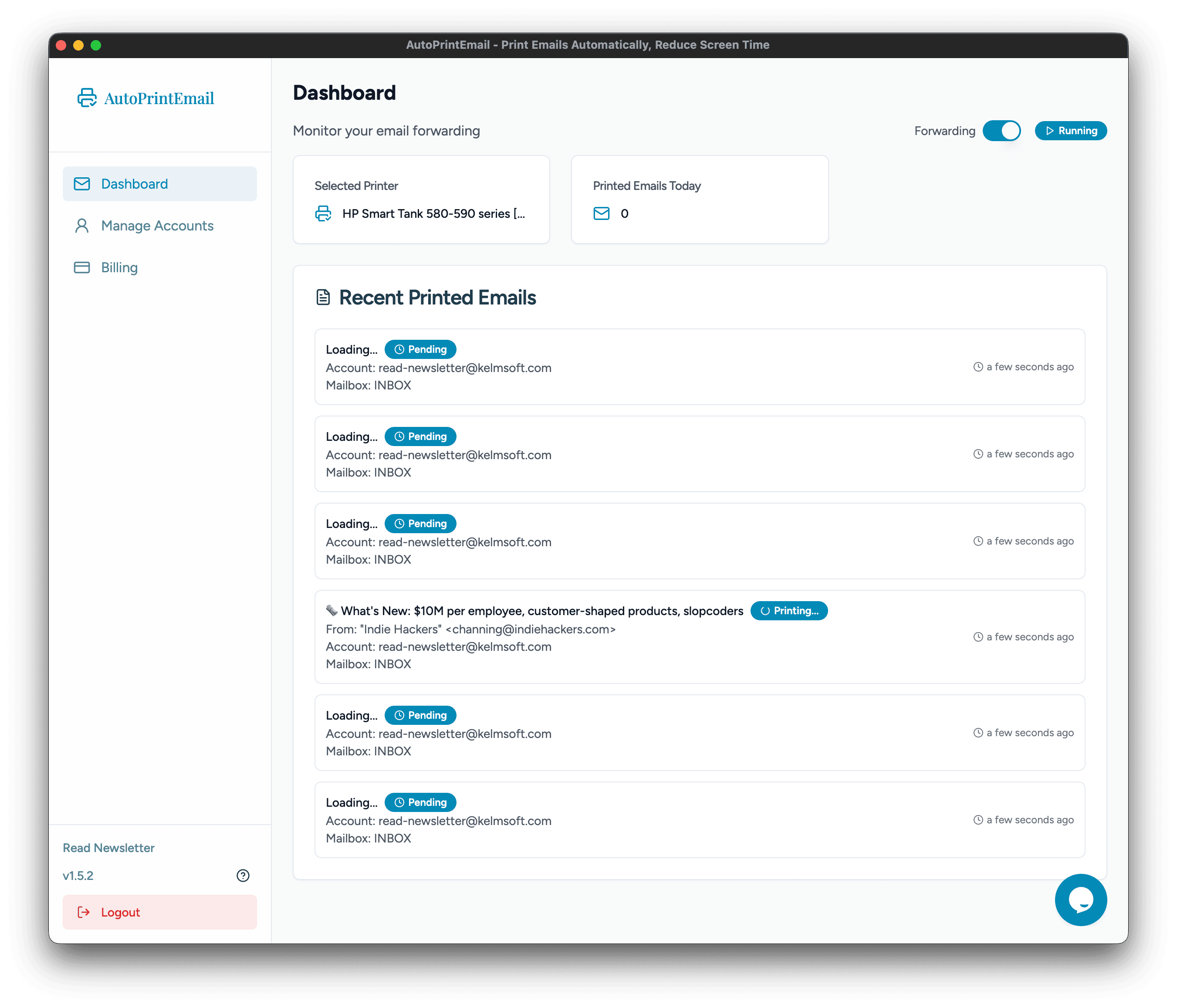Open the Read Newsletter link
This screenshot has height=1008, width=1177.
108,848
